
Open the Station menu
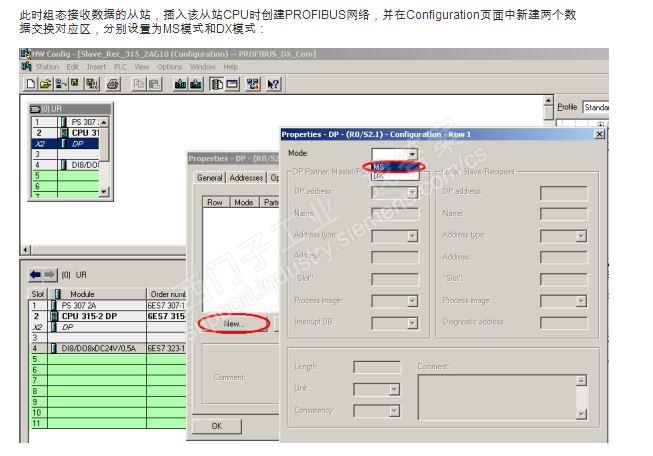[47, 67]
